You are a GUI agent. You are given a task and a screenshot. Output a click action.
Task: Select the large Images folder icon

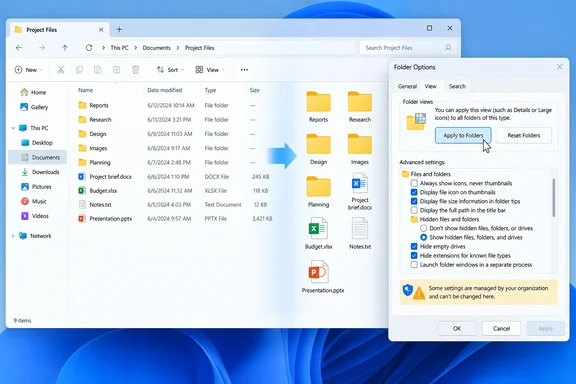360,144
